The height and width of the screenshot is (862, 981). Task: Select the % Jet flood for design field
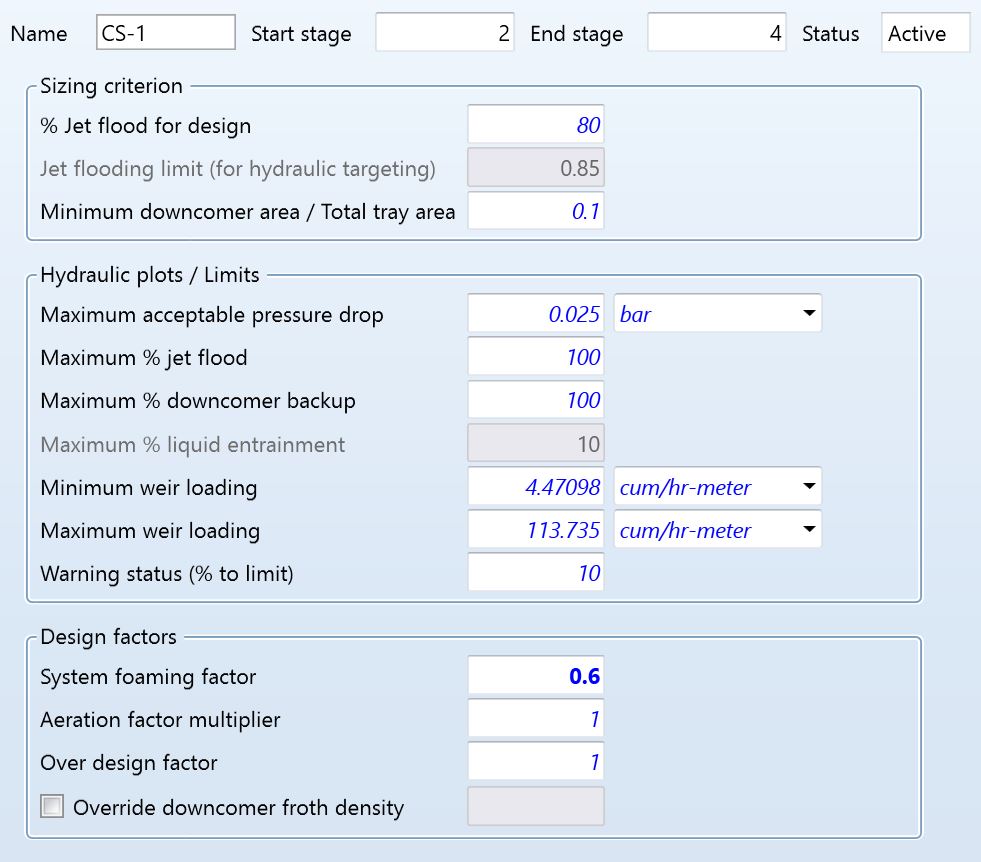point(536,126)
